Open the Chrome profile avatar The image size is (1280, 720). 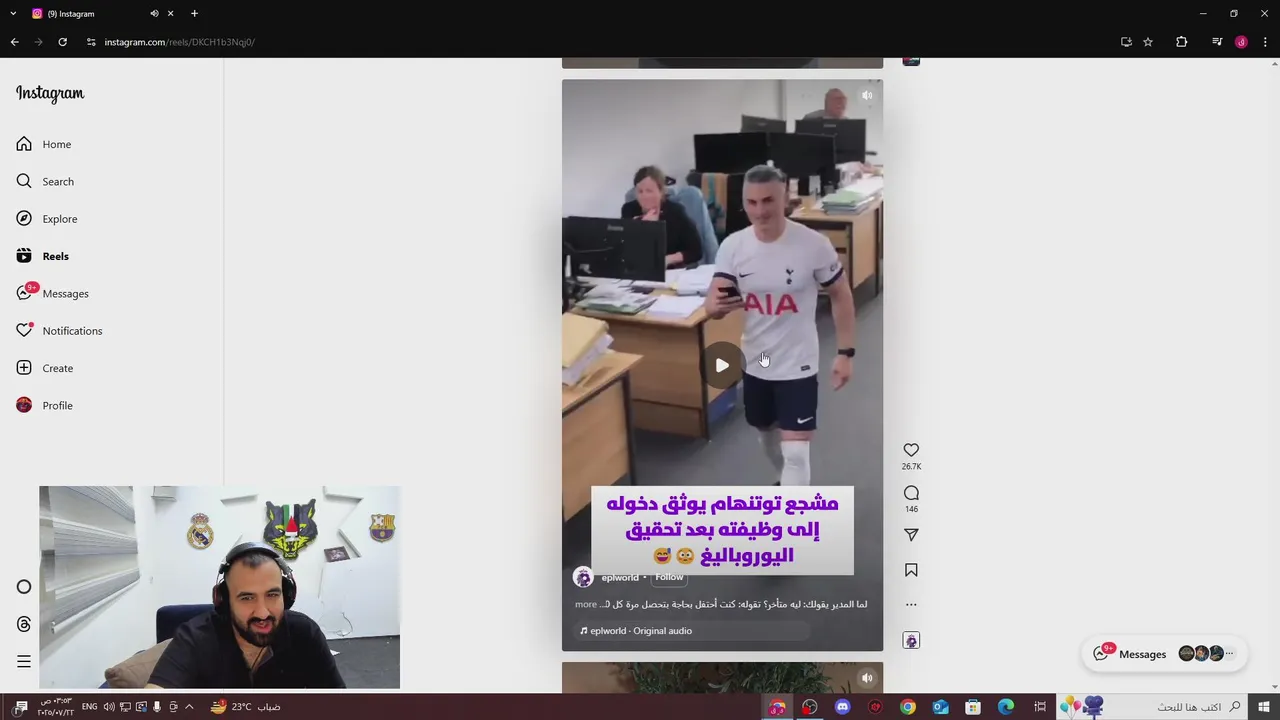tap(1241, 42)
